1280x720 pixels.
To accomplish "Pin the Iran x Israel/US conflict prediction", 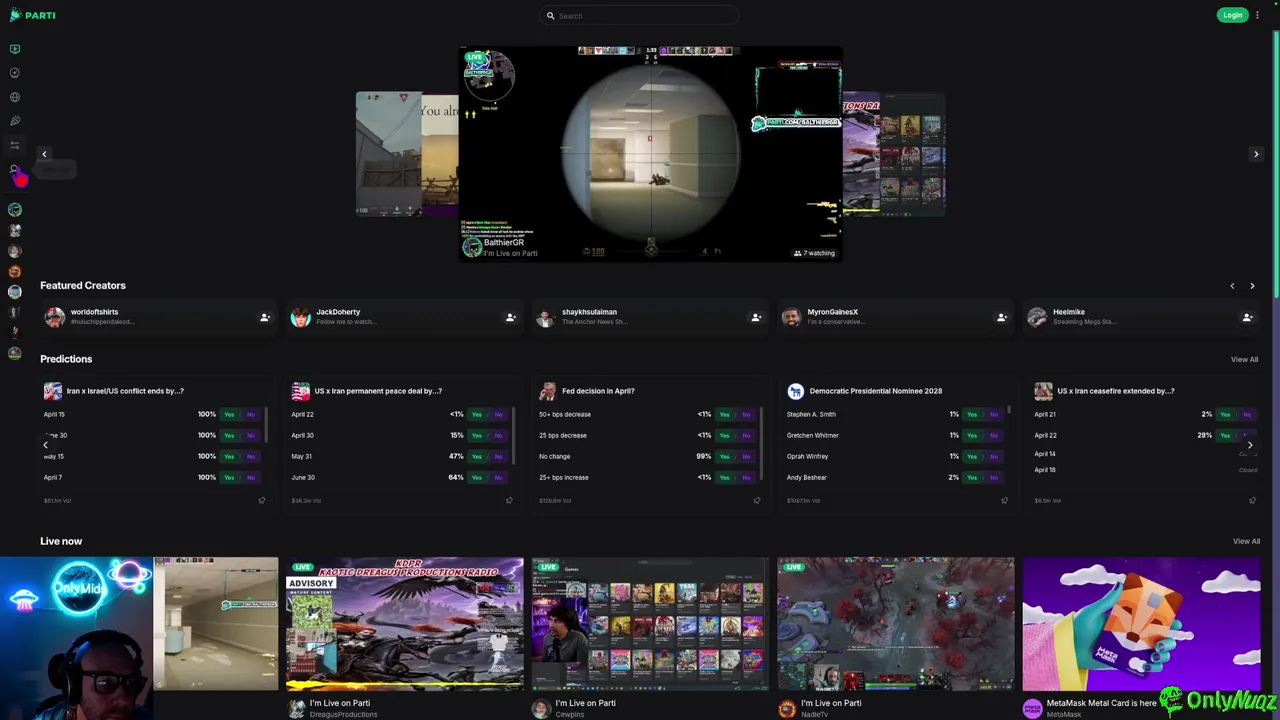I will tap(262, 500).
